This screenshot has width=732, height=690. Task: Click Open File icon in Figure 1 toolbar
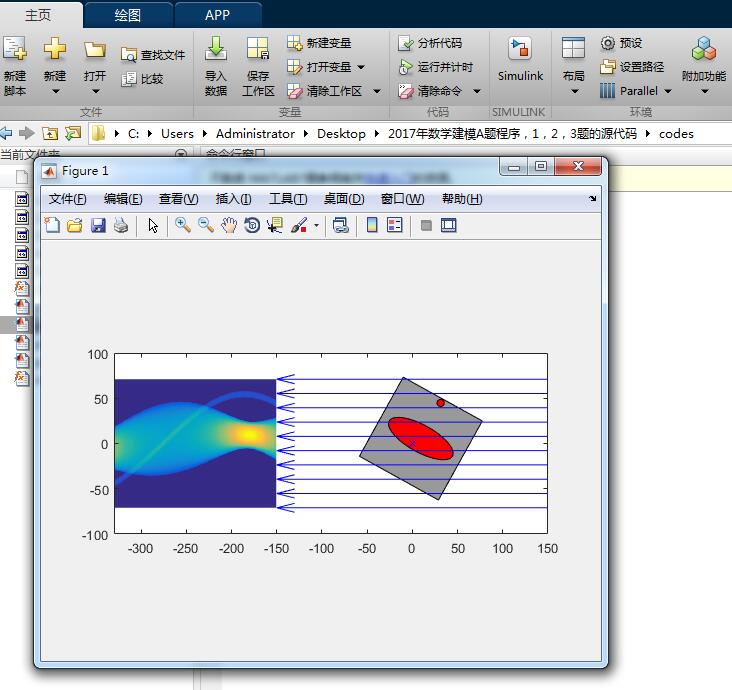click(75, 225)
